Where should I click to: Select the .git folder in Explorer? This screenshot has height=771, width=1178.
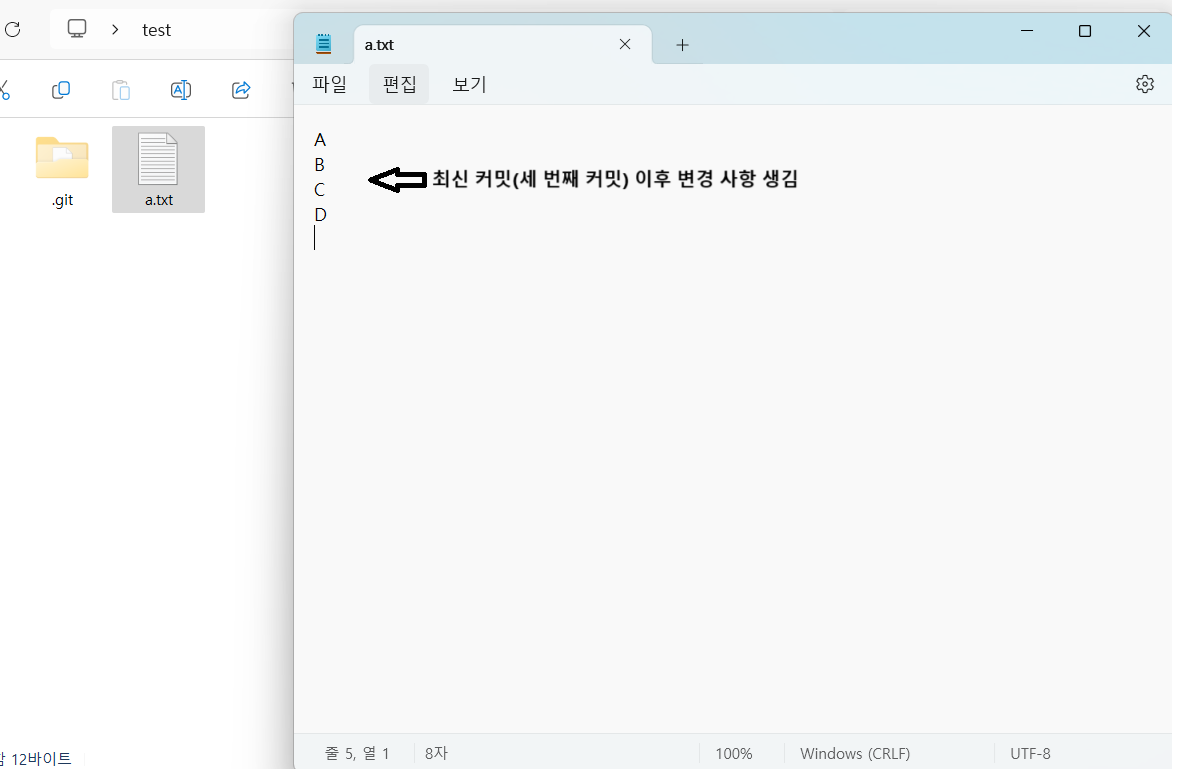pos(62,170)
